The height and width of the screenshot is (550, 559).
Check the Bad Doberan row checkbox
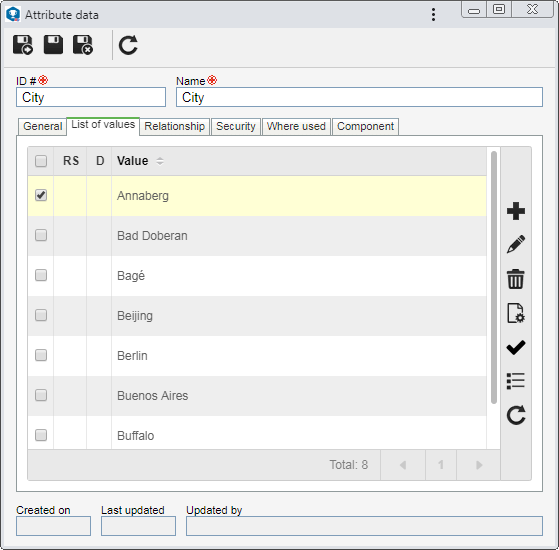click(x=41, y=235)
